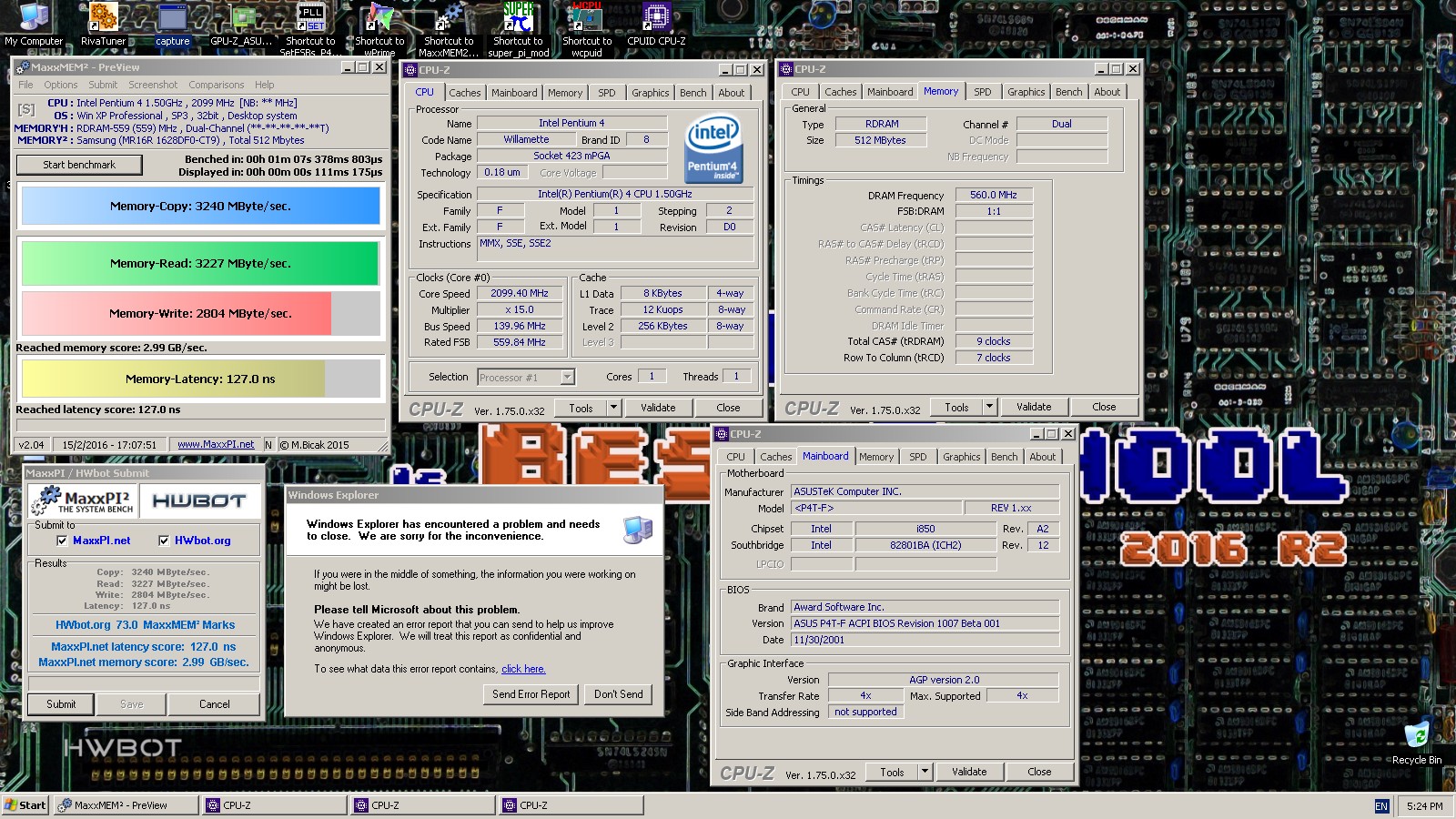1456x819 pixels.
Task: Click the 'click here' error report link
Action: [x=523, y=669]
